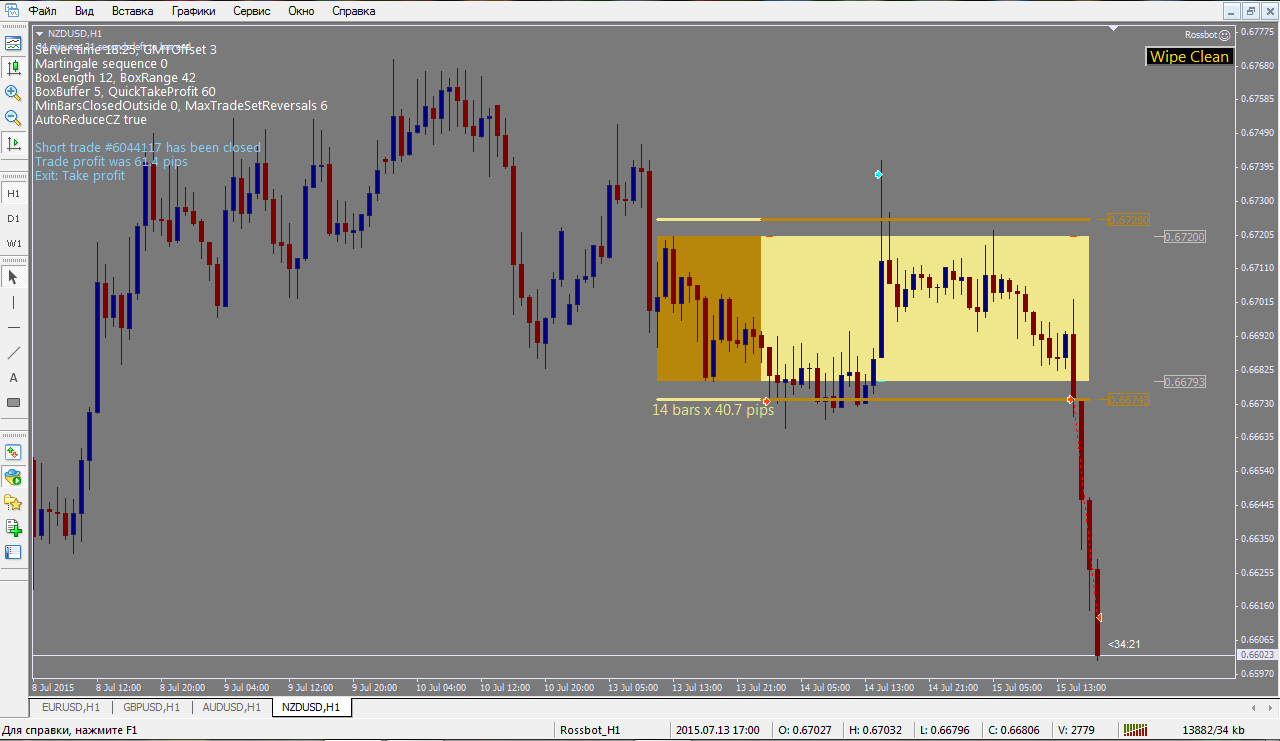1280x741 pixels.
Task: Open the Окно menu
Action: [301, 11]
